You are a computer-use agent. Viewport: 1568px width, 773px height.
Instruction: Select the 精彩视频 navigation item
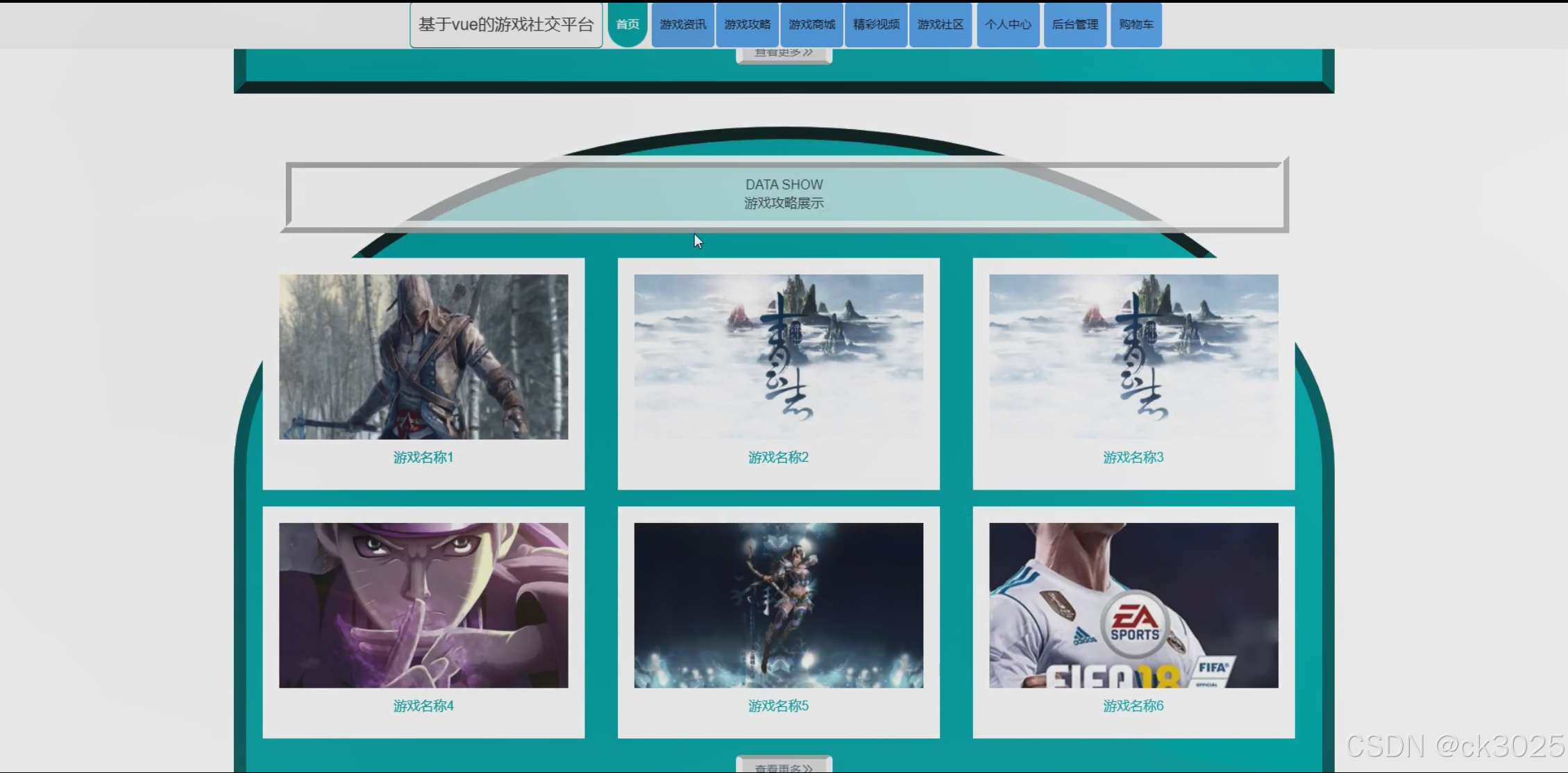[x=876, y=24]
